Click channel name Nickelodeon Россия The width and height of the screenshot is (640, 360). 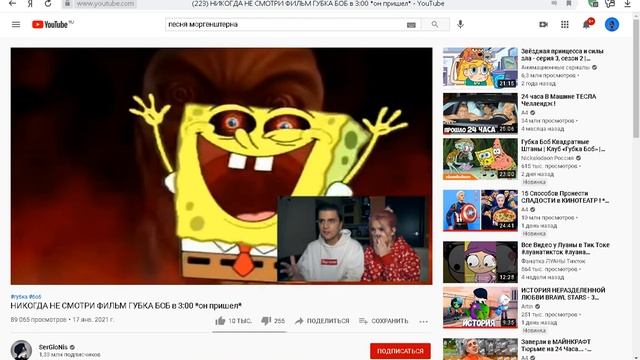pos(547,158)
